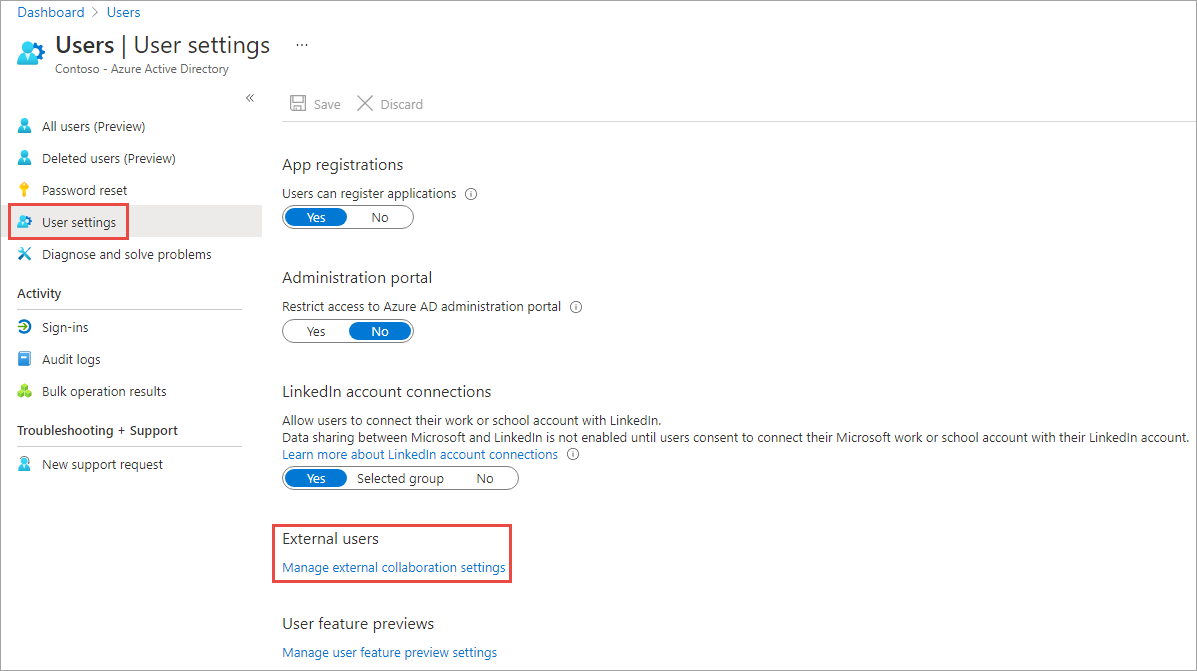Choose Selected group for LinkedIn connections
The height and width of the screenshot is (671, 1197).
coord(400,479)
